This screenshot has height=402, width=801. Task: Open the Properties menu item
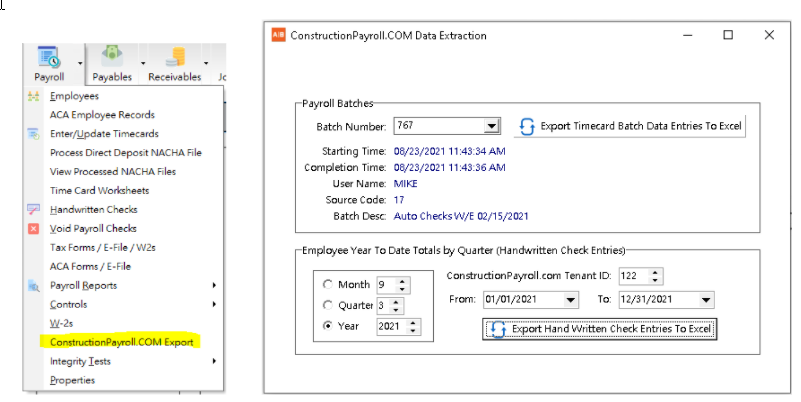coord(72,380)
